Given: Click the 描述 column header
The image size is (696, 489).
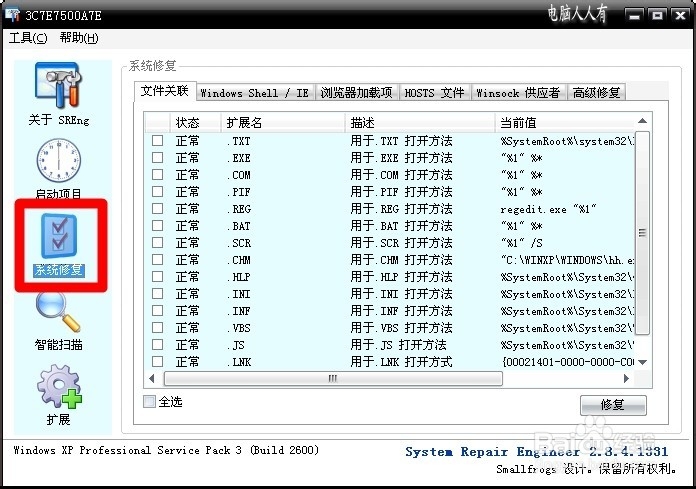Looking at the screenshot, I should tap(420, 122).
